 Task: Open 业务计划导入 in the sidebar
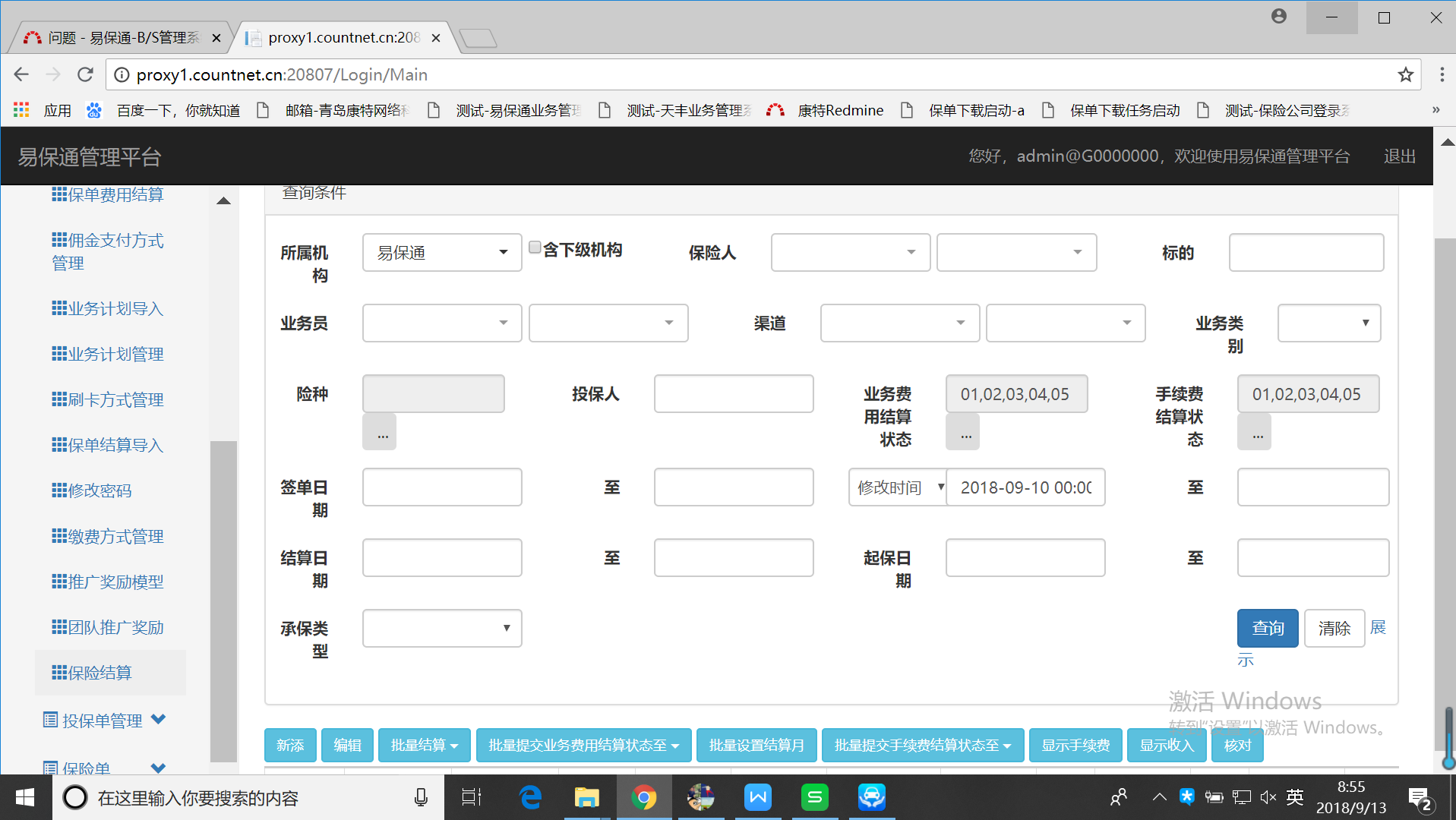108,309
